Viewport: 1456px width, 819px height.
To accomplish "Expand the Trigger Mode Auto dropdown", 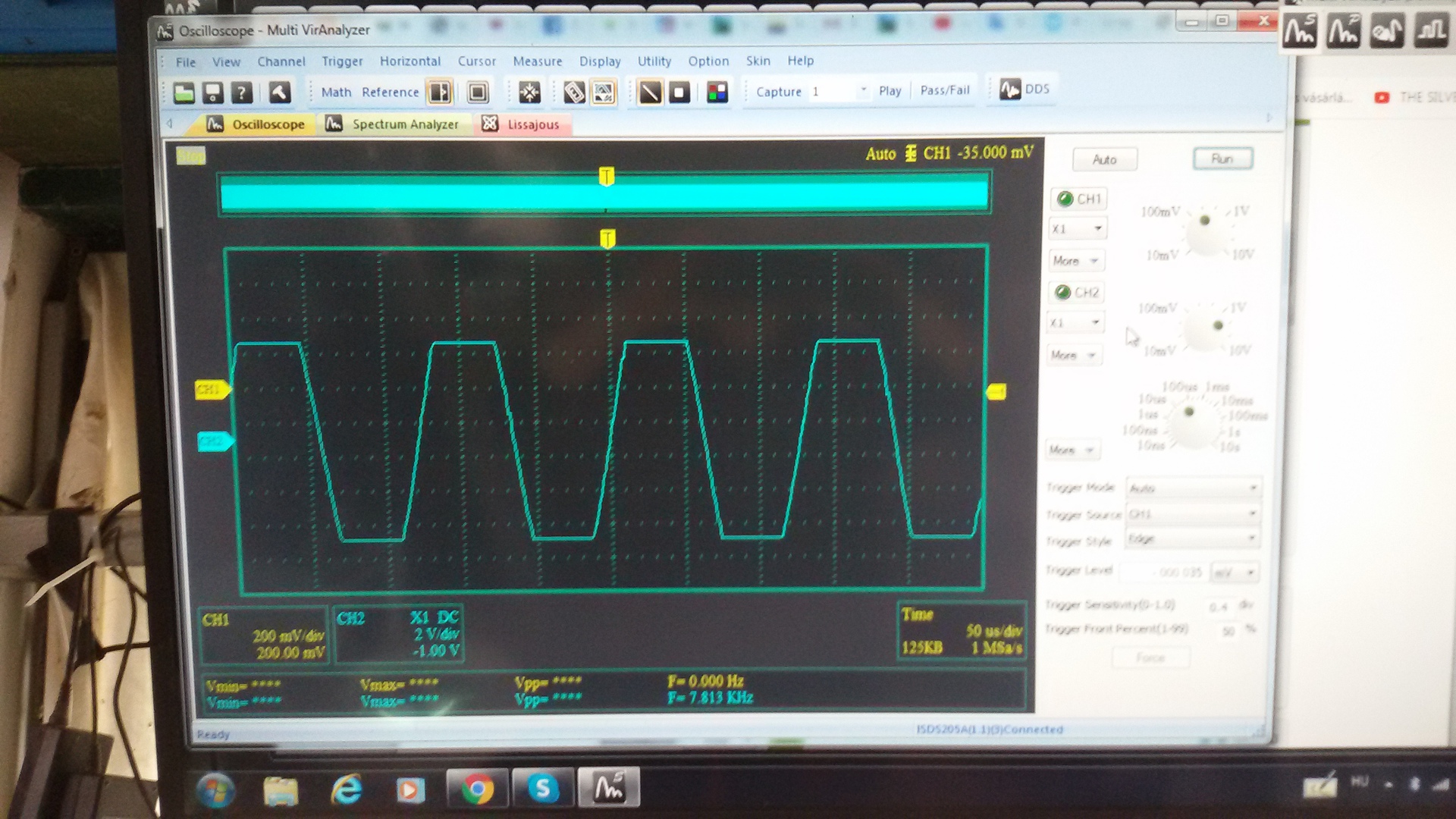I will tap(1252, 488).
